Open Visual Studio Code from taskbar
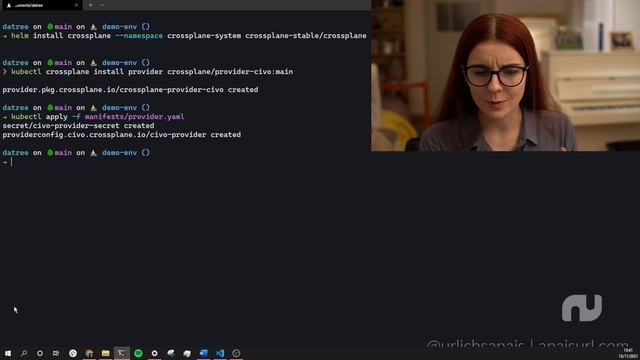 (x=220, y=353)
